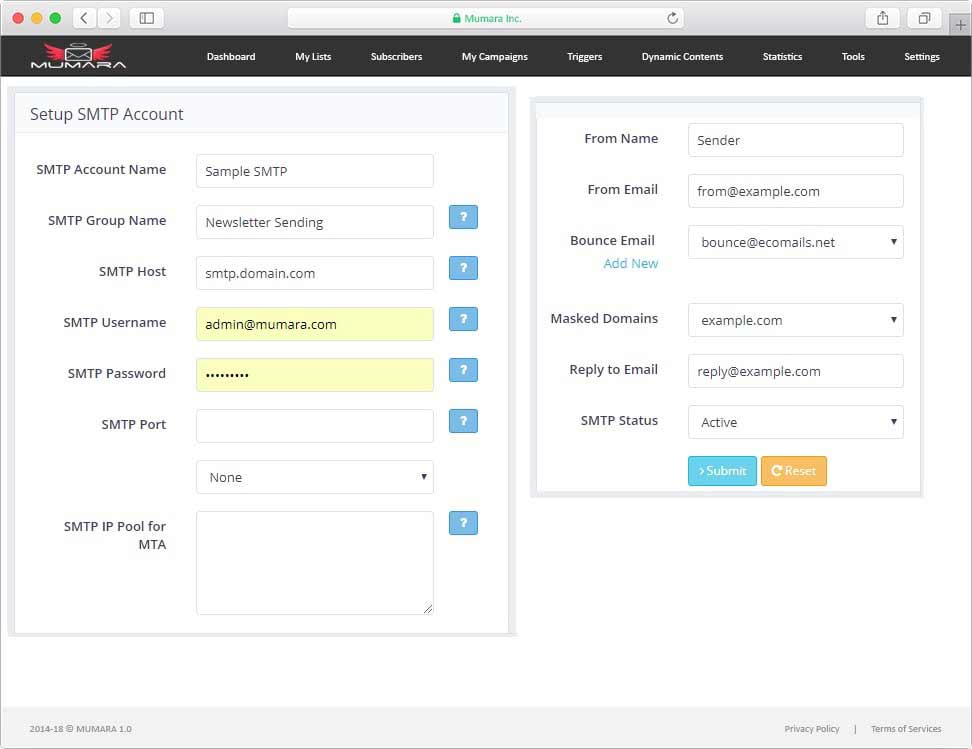972x749 pixels.
Task: Click the Submit button
Action: click(x=722, y=470)
